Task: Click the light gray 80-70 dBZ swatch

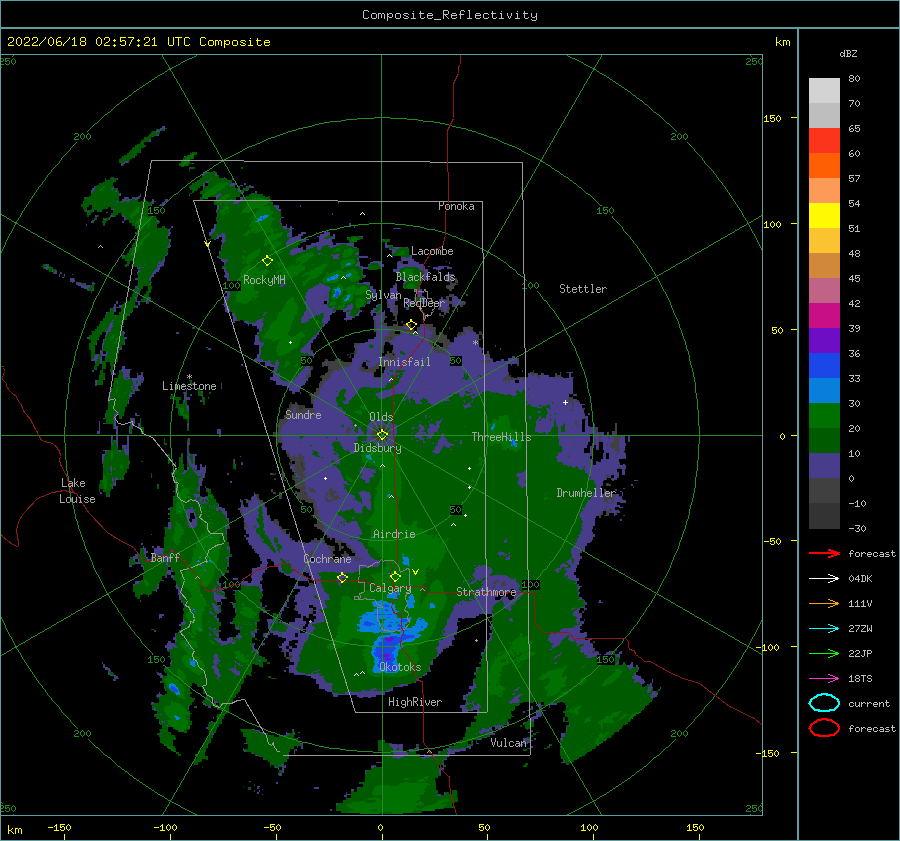Action: 824,91
